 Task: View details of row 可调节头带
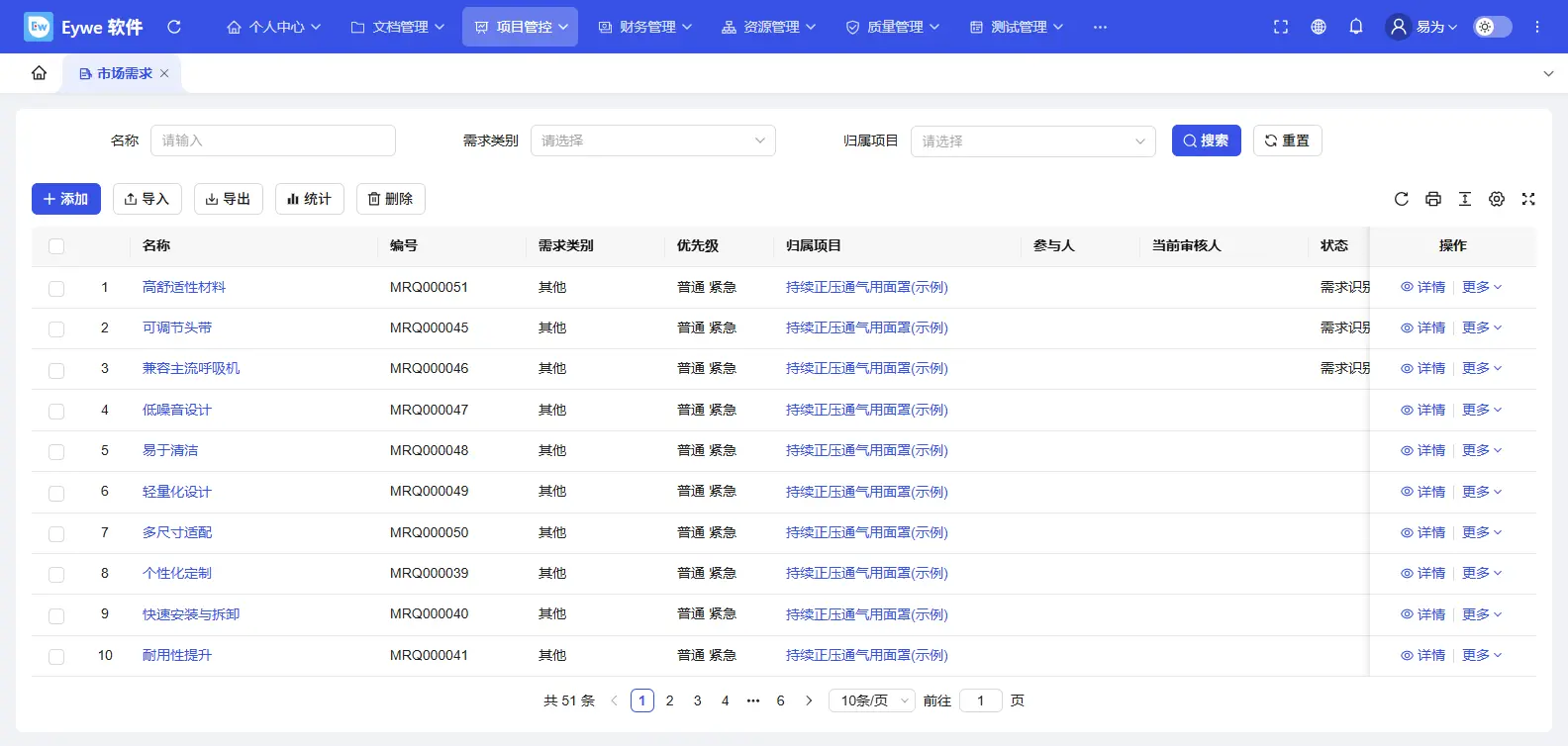tap(1423, 327)
